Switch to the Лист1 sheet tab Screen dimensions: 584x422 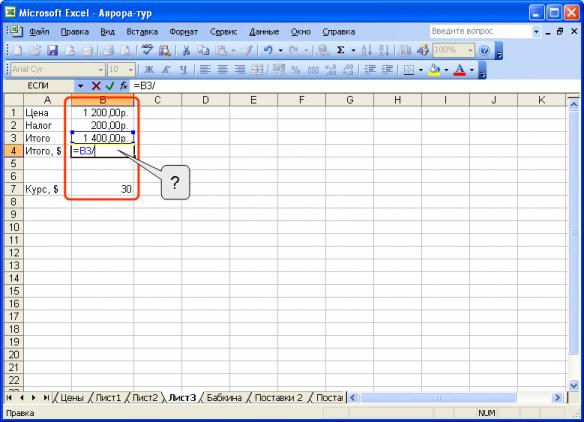(108, 398)
